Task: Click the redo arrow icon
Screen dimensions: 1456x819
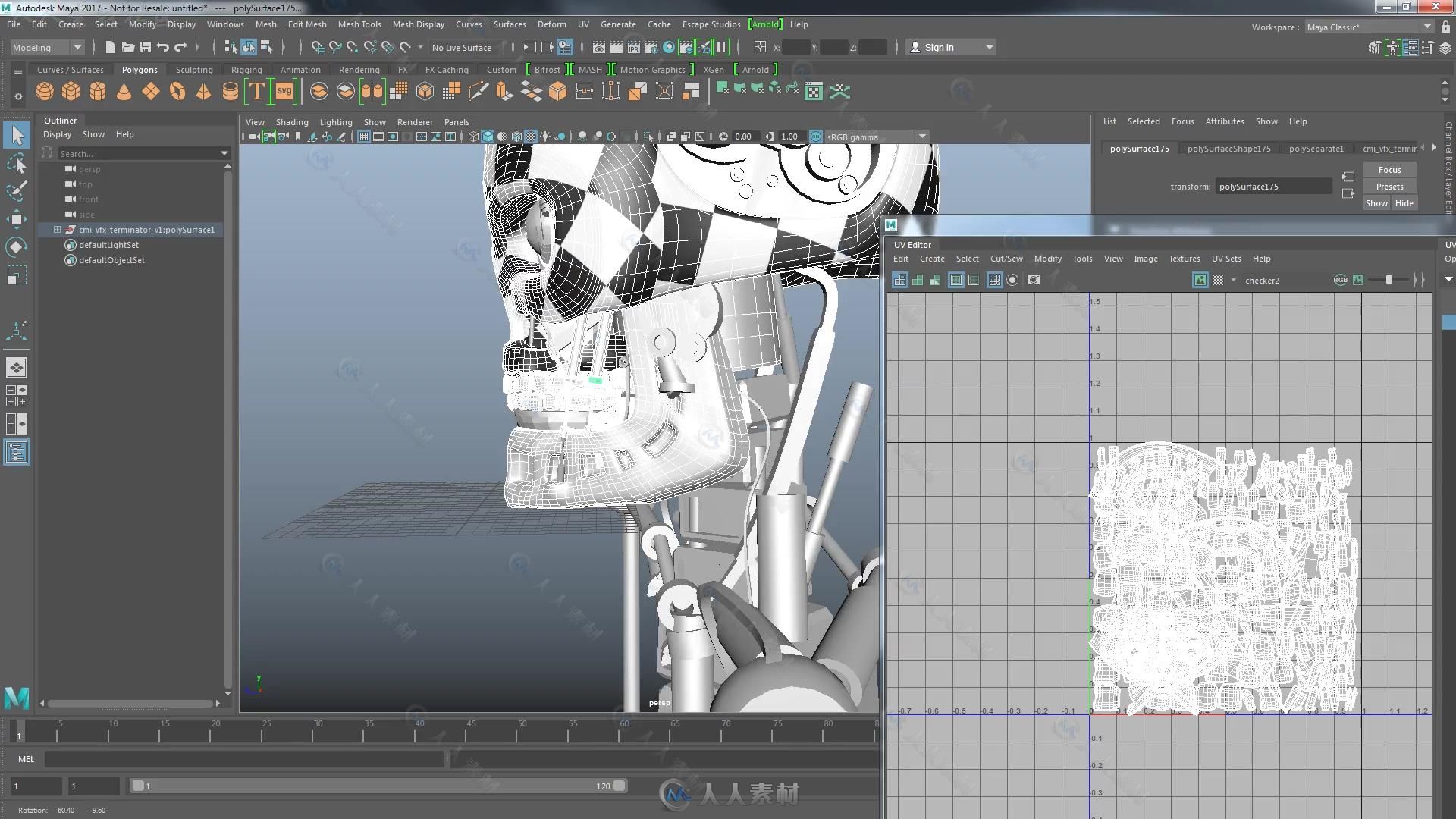Action: (x=180, y=47)
